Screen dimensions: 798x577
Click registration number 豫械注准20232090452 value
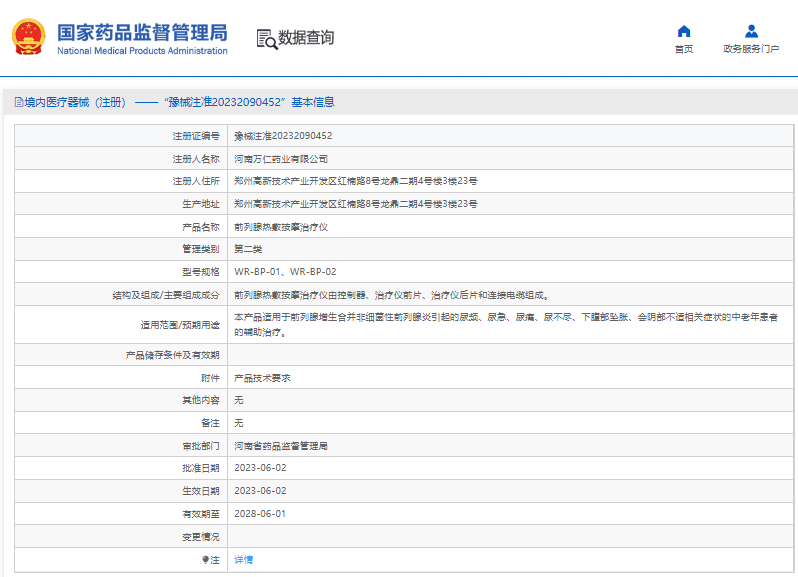[x=283, y=136]
